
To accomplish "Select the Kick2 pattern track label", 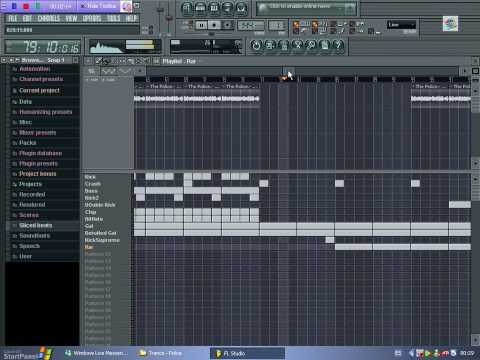I will (92, 198).
